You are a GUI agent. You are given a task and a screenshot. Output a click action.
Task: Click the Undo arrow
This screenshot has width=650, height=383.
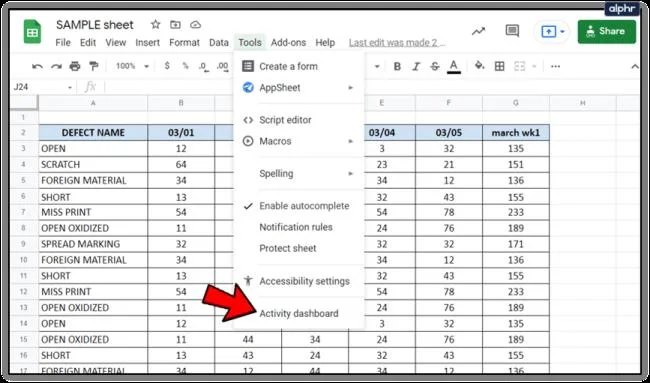(x=37, y=66)
